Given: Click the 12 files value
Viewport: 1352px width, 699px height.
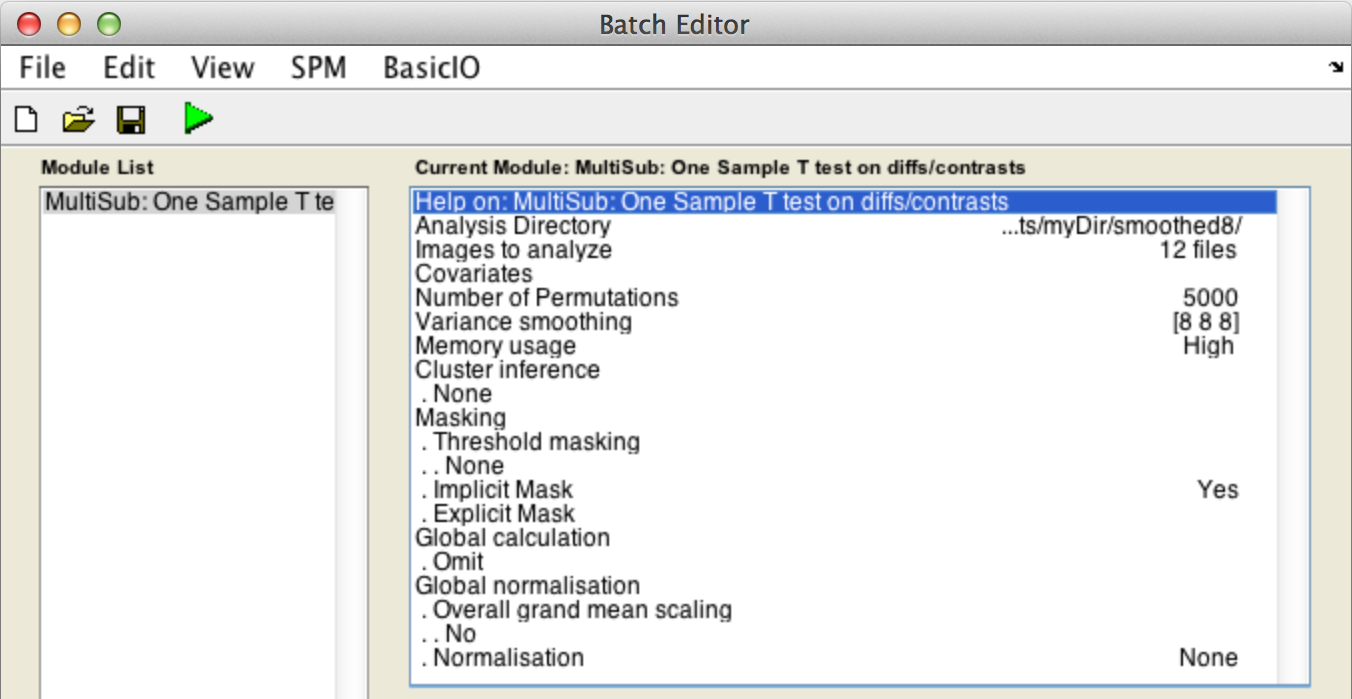Looking at the screenshot, I should (x=1198, y=250).
